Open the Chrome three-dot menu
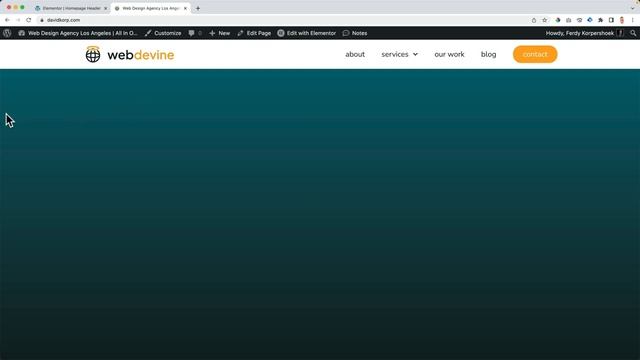 [633, 20]
